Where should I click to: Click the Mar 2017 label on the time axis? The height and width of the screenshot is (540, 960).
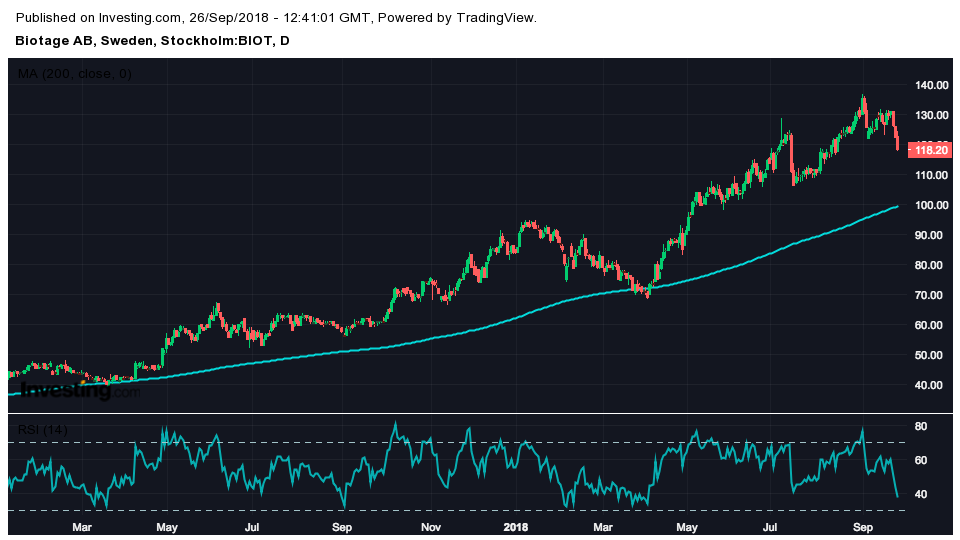click(82, 527)
